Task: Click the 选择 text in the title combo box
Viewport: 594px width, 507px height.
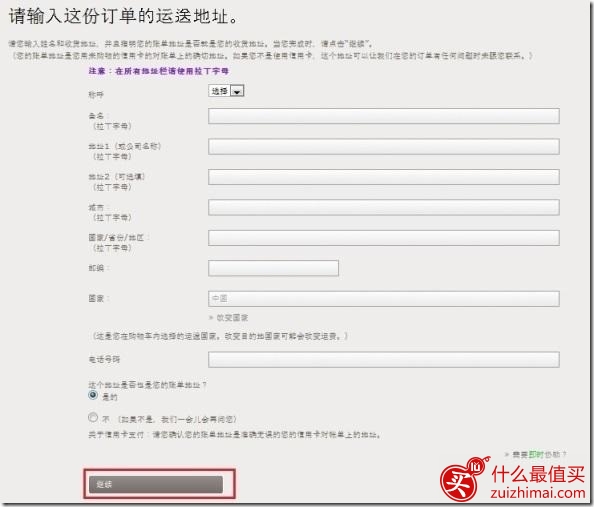Action: pos(219,91)
